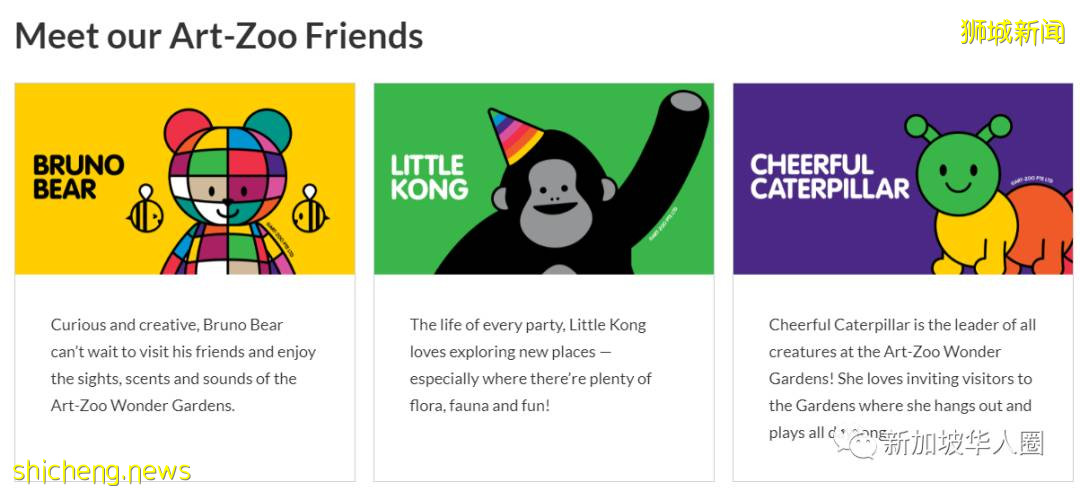
Task: Click Bruno Bear's description paragraph
Action: tap(184, 365)
